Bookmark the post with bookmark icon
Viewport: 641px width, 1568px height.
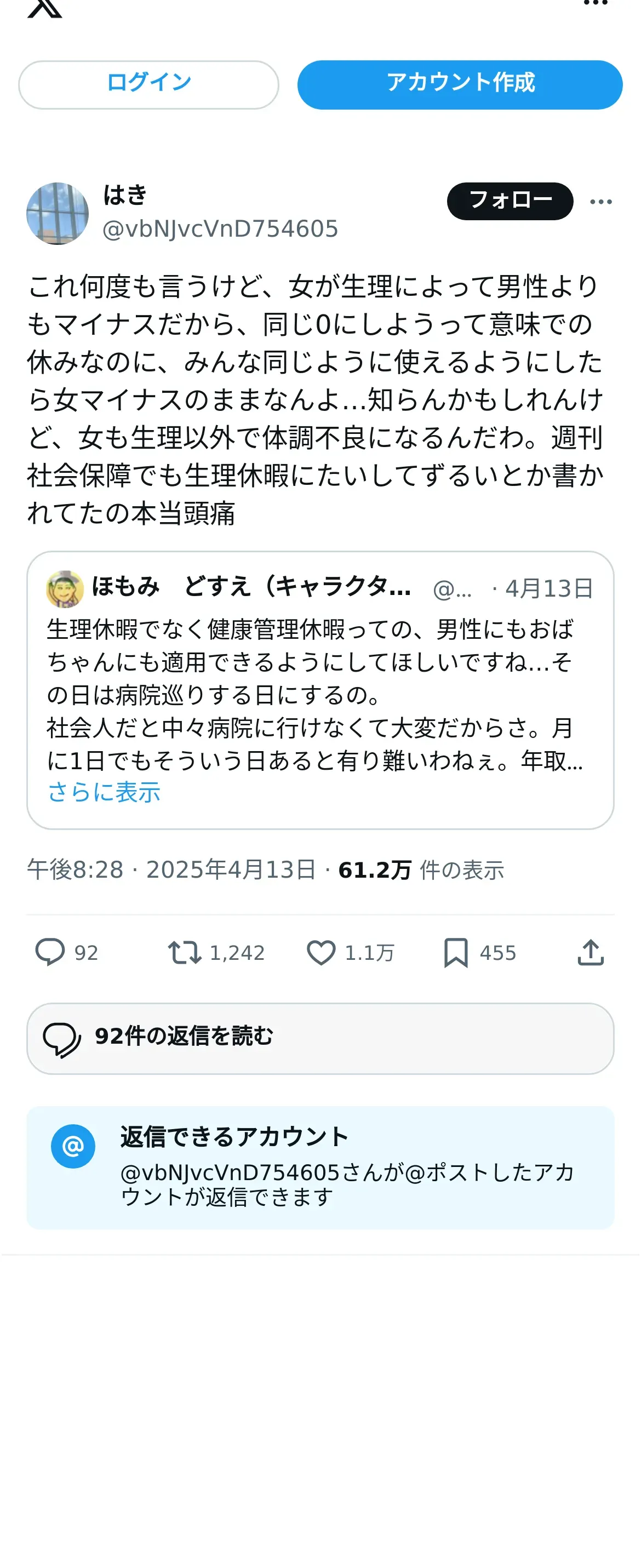coord(455,953)
